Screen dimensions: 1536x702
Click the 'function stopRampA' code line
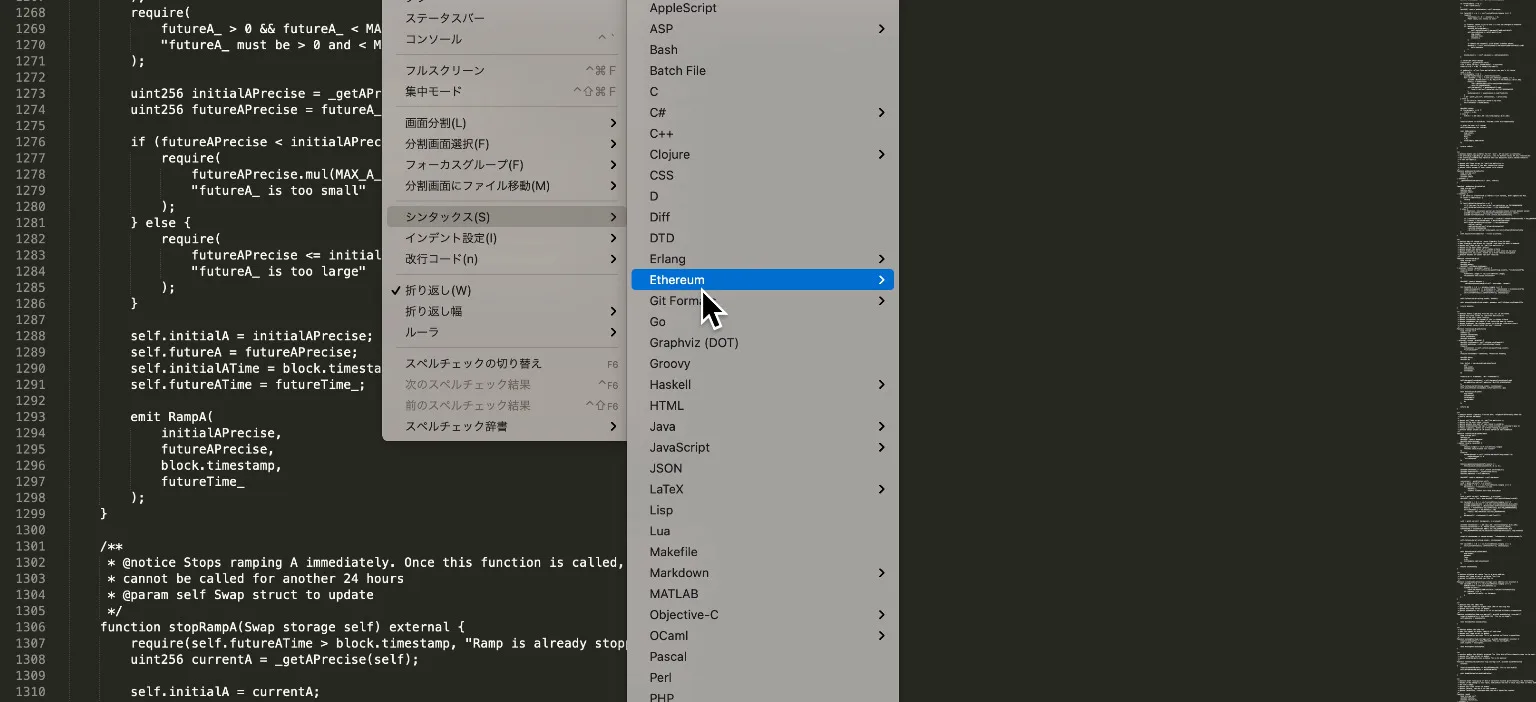pyautogui.click(x=282, y=627)
